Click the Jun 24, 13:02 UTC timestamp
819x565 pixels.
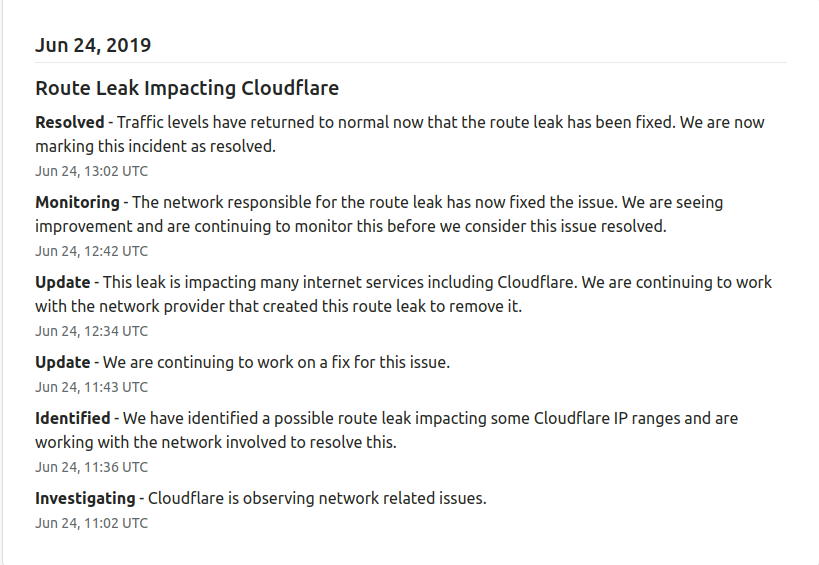click(x=91, y=171)
